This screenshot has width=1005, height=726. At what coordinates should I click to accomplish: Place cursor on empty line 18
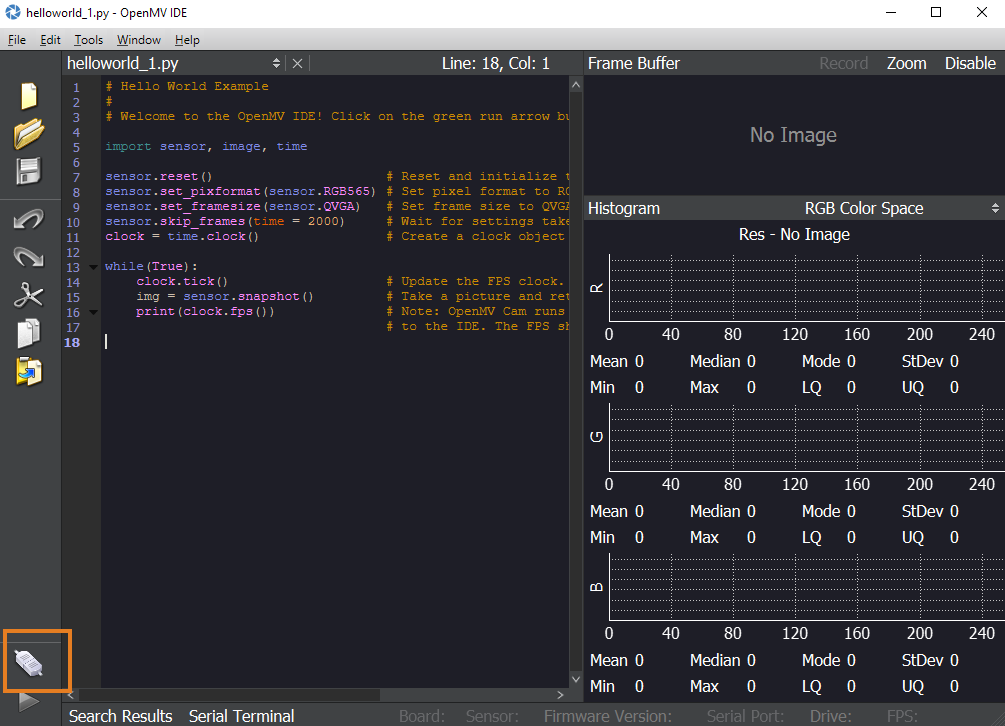click(x=335, y=342)
